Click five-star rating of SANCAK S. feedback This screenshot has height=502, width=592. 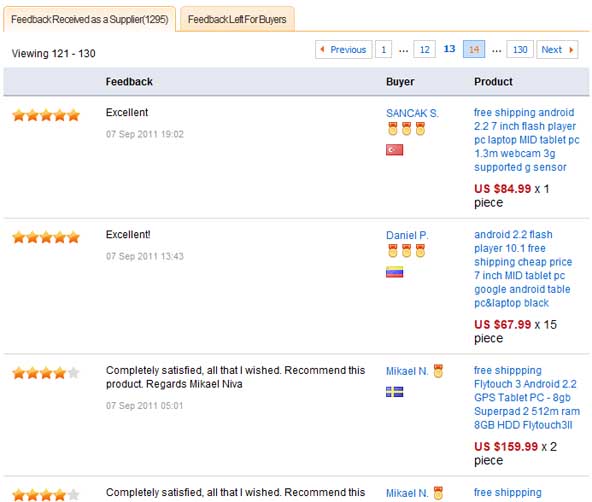(x=46, y=115)
